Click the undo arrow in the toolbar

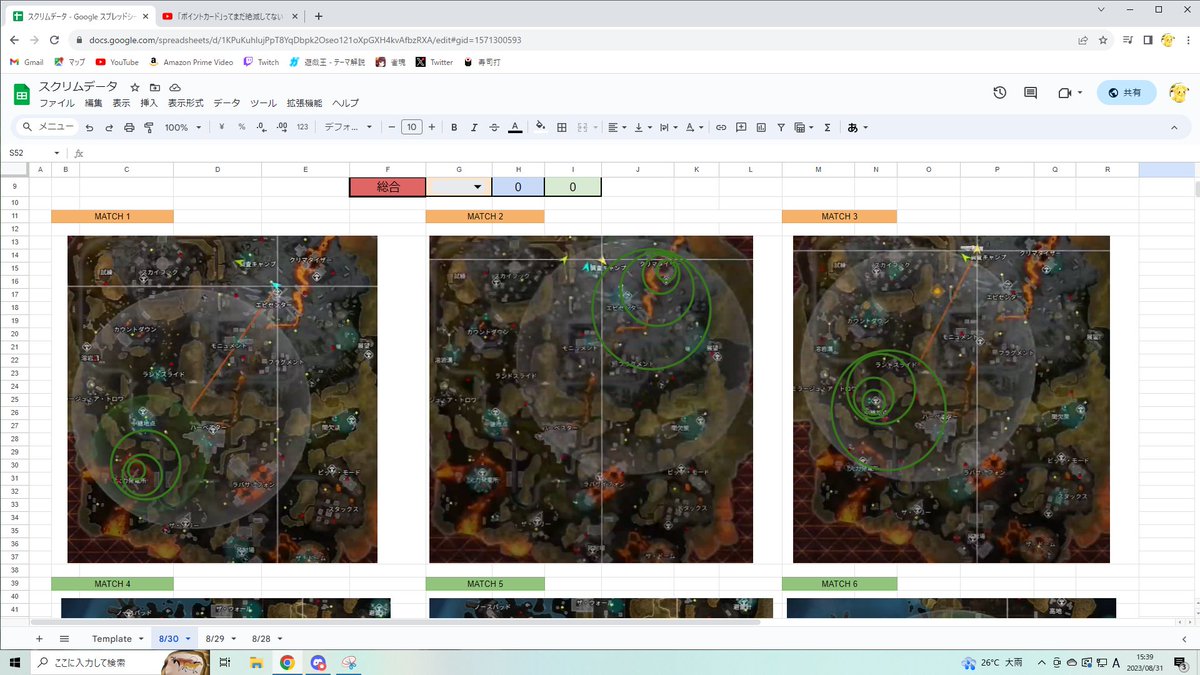click(90, 128)
